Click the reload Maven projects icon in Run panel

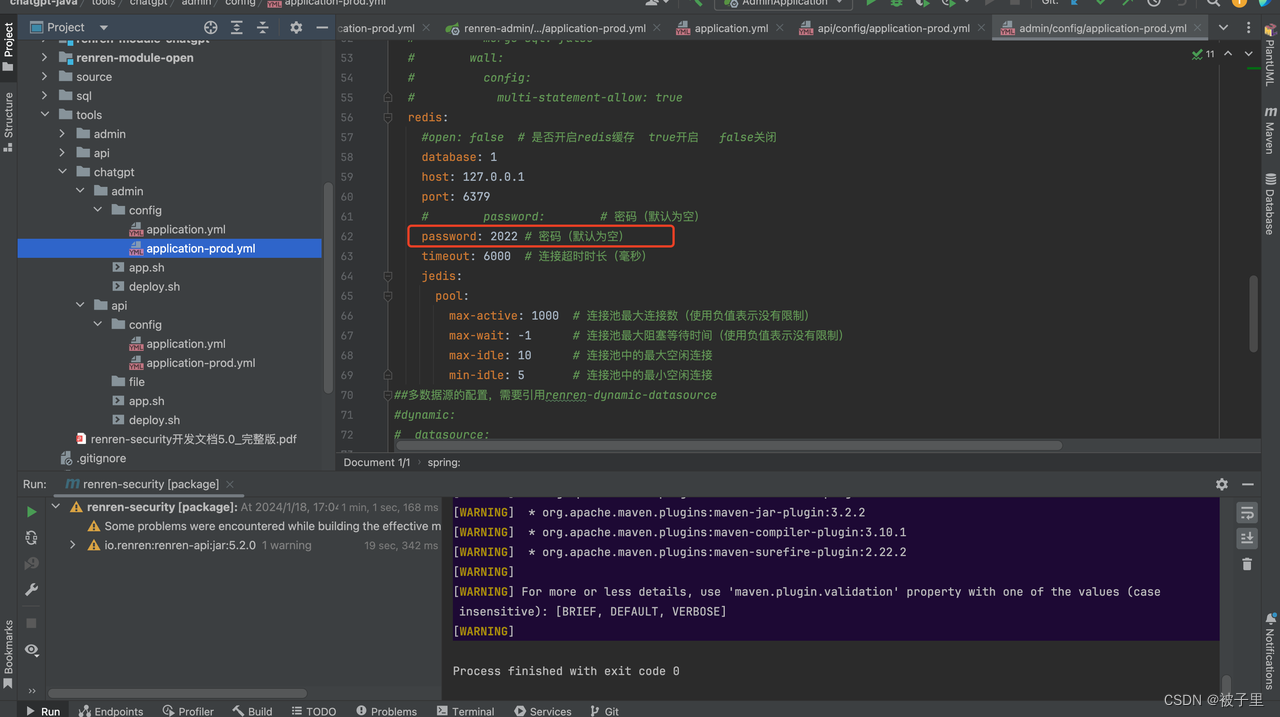pyautogui.click(x=31, y=538)
